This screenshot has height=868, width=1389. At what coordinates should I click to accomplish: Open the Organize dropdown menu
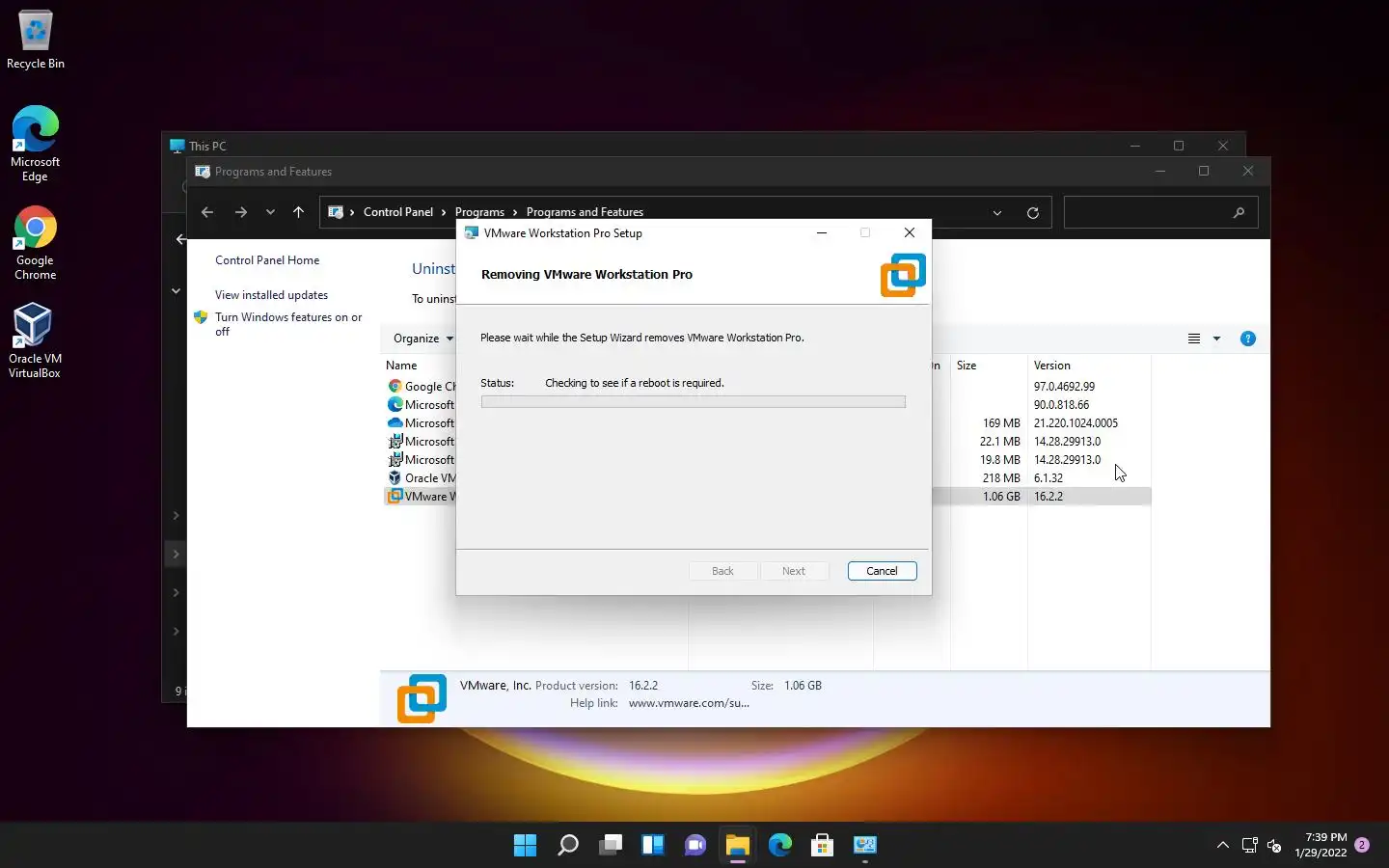pyautogui.click(x=423, y=339)
